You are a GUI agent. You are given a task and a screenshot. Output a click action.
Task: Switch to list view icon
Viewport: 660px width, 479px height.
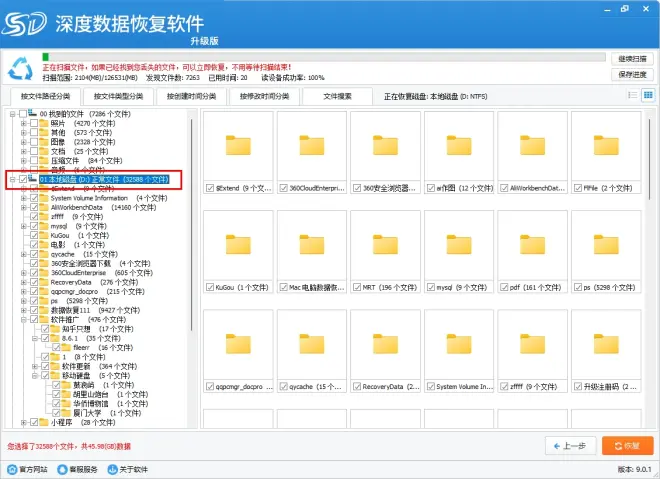633,95
